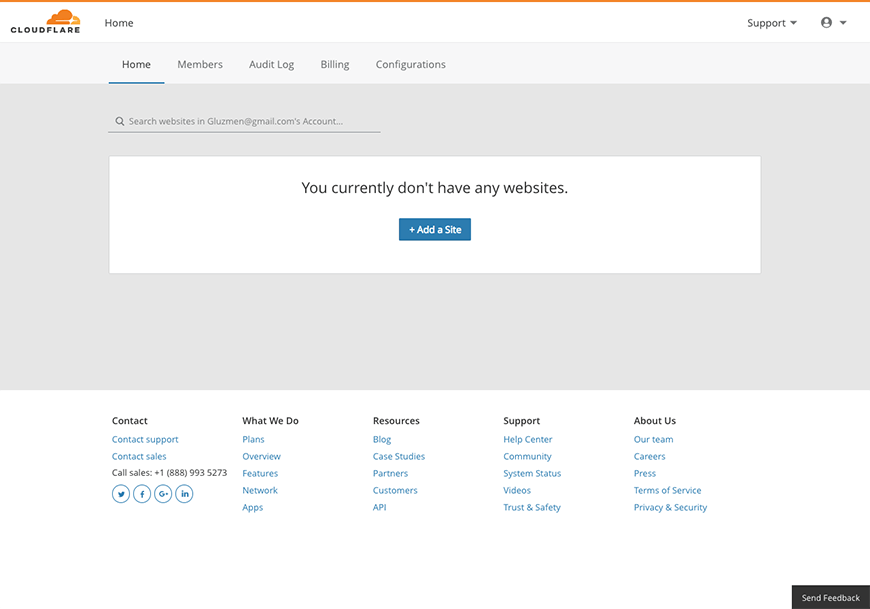Open the Careers link
This screenshot has width=870, height=609.
coord(649,456)
